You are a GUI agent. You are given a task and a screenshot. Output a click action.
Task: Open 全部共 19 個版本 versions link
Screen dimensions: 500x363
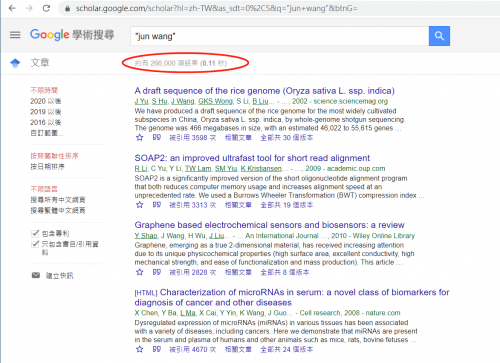[287, 205]
